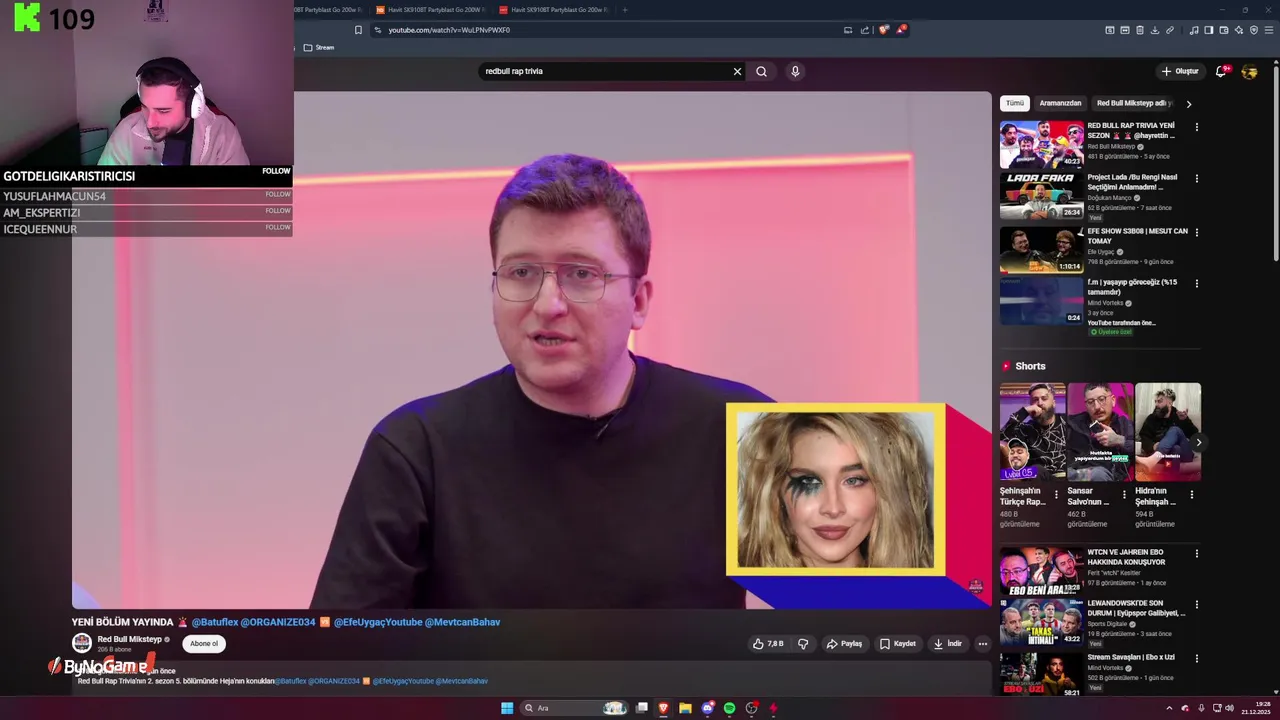Open options for Sansar Salvo'nun short
The image size is (1280, 720).
(x=1124, y=494)
